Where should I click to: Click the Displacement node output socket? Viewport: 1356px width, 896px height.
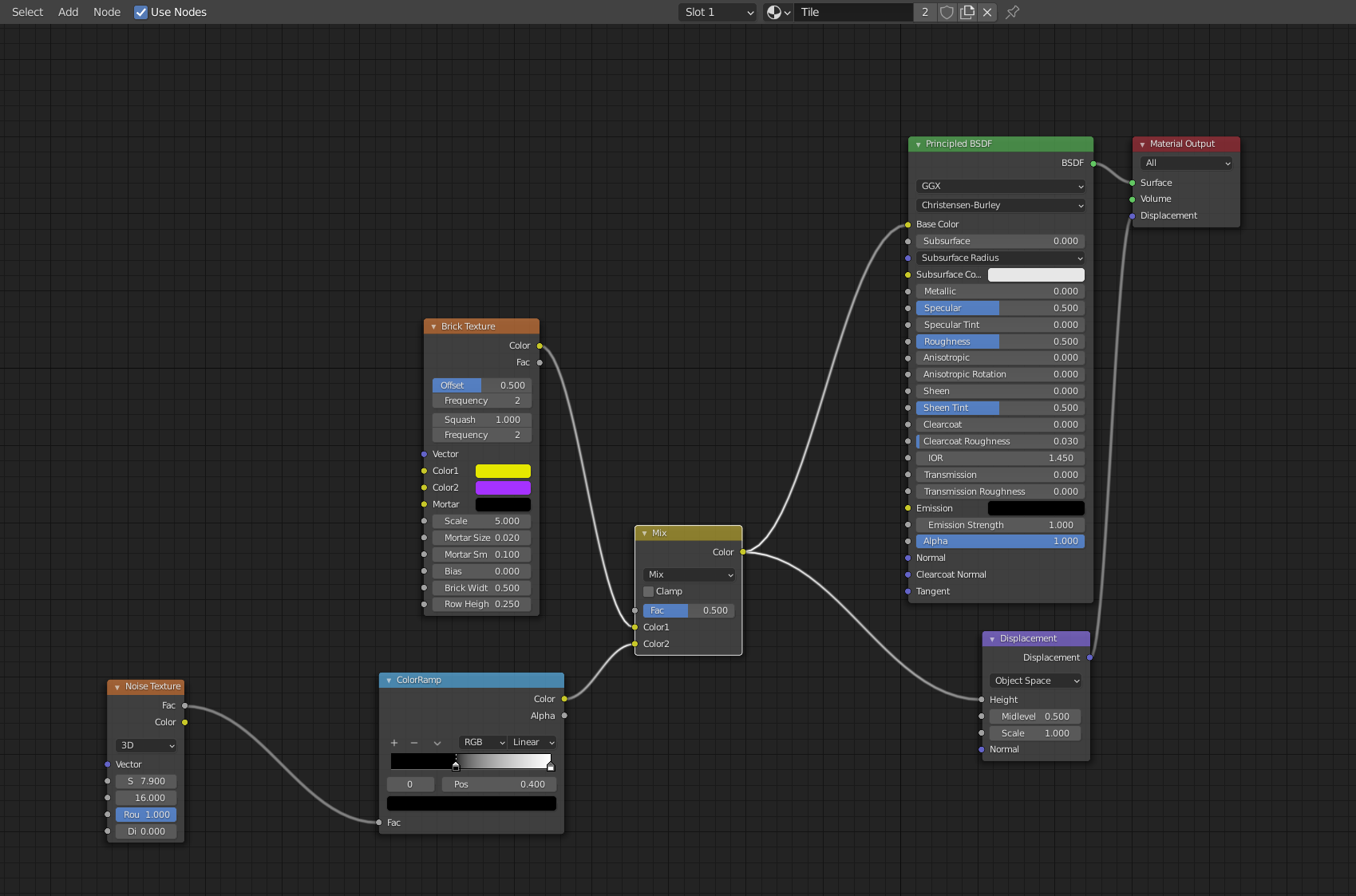click(x=1090, y=657)
